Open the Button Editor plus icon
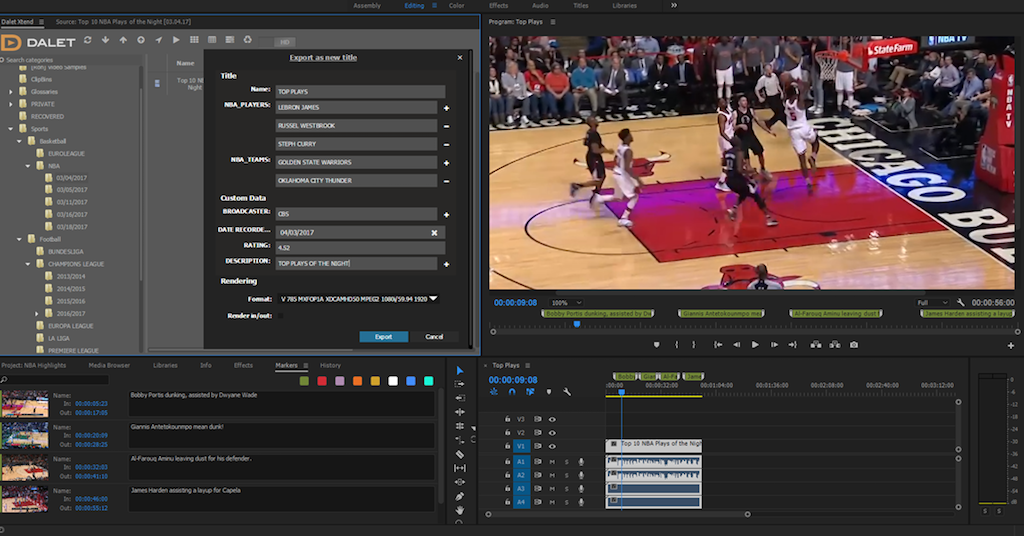Image resolution: width=1024 pixels, height=536 pixels. (1010, 345)
